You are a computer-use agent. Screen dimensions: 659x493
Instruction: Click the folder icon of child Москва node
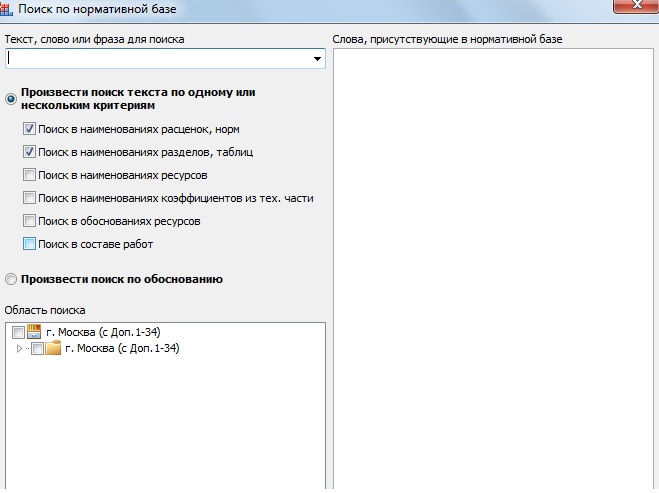(54, 349)
